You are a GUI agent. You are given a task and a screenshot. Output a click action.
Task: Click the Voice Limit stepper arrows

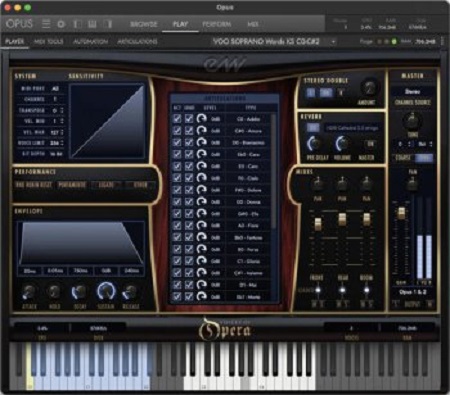(x=62, y=143)
